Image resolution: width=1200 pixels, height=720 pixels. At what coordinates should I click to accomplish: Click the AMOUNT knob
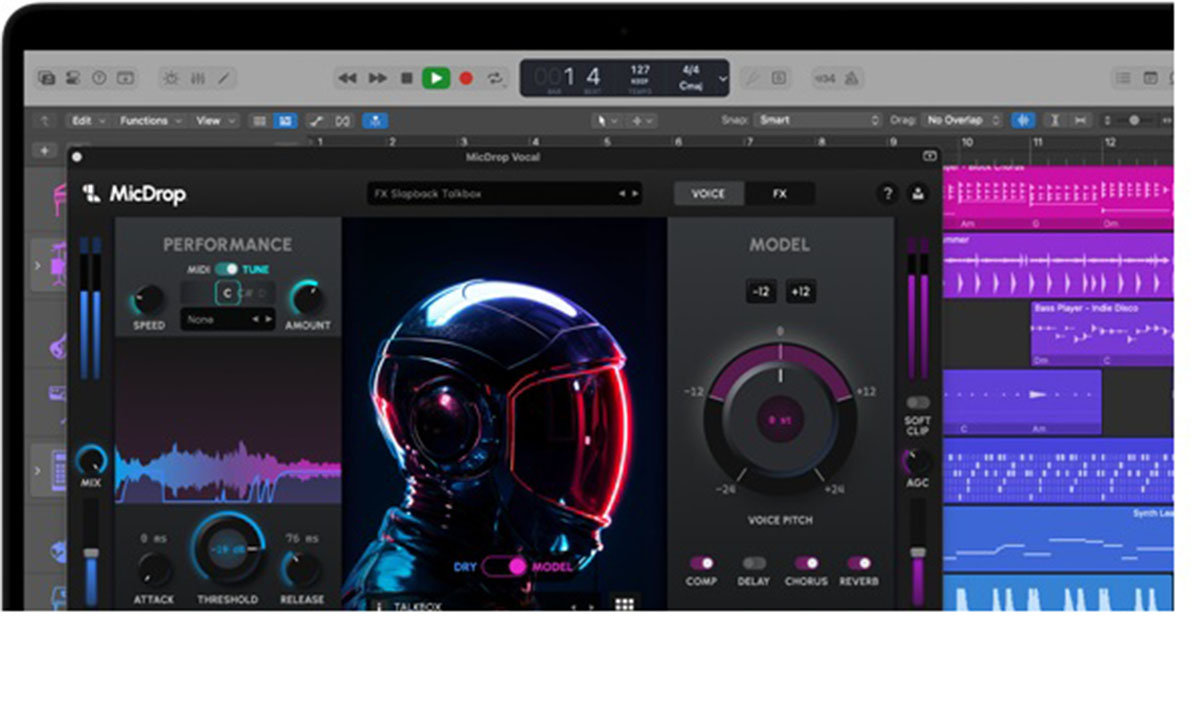tap(307, 299)
